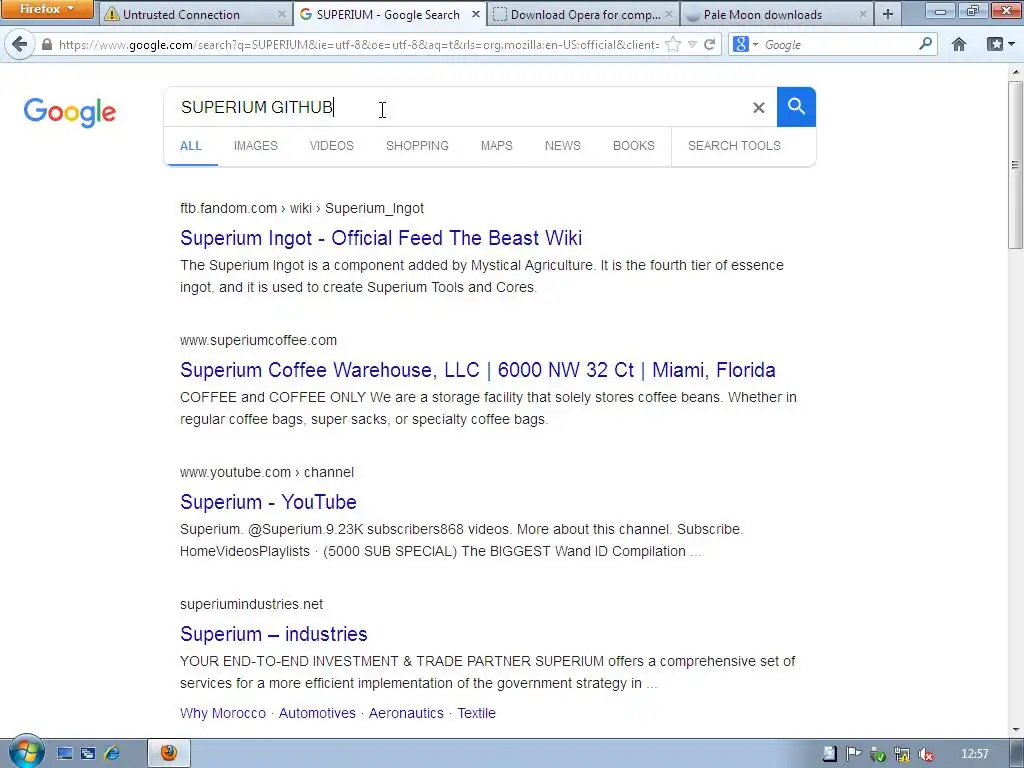The height and width of the screenshot is (768, 1024).
Task: Close the Untrusted Connection tab
Action: click(281, 14)
